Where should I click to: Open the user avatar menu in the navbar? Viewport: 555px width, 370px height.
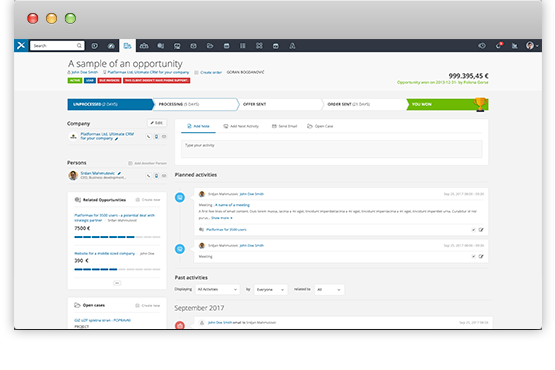(532, 46)
